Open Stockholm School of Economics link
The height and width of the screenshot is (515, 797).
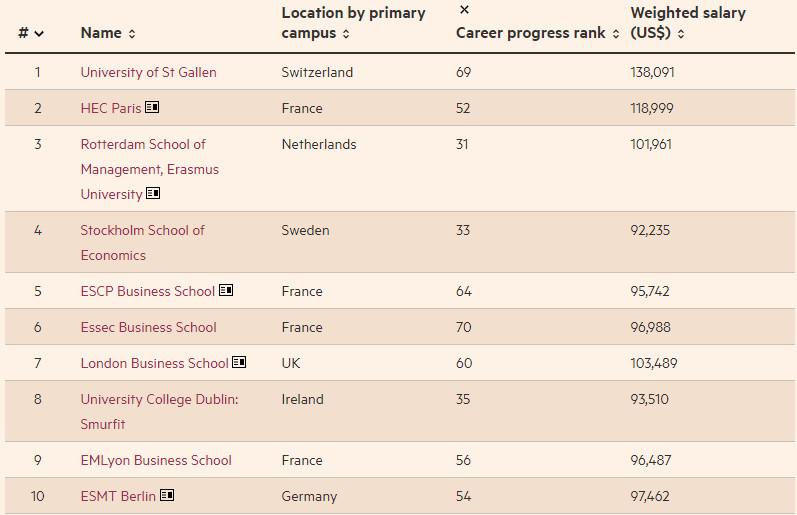[x=143, y=243]
